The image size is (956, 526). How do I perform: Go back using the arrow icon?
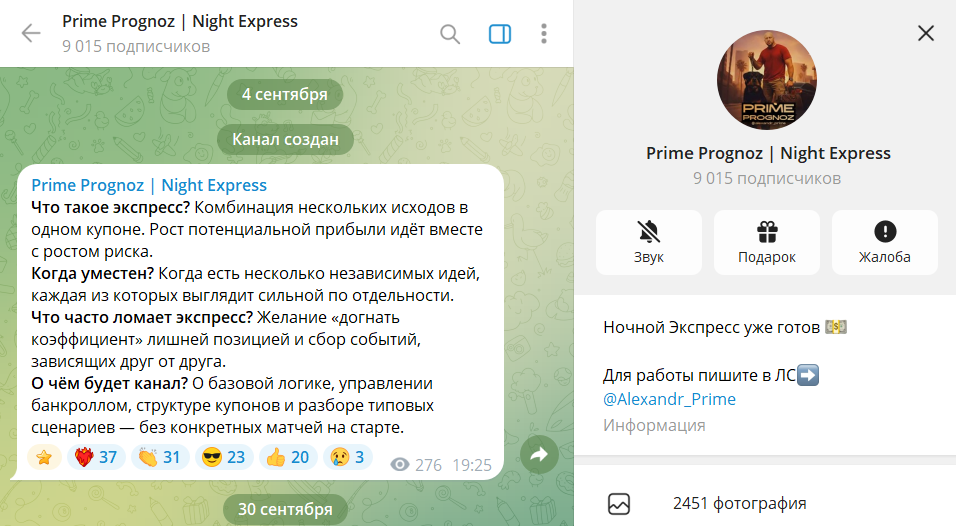point(30,33)
